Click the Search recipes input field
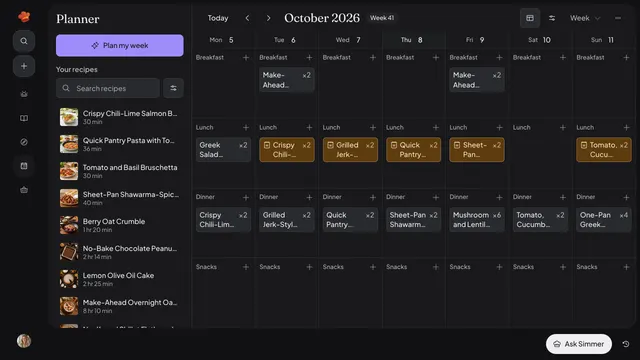The image size is (640, 360). (108, 88)
